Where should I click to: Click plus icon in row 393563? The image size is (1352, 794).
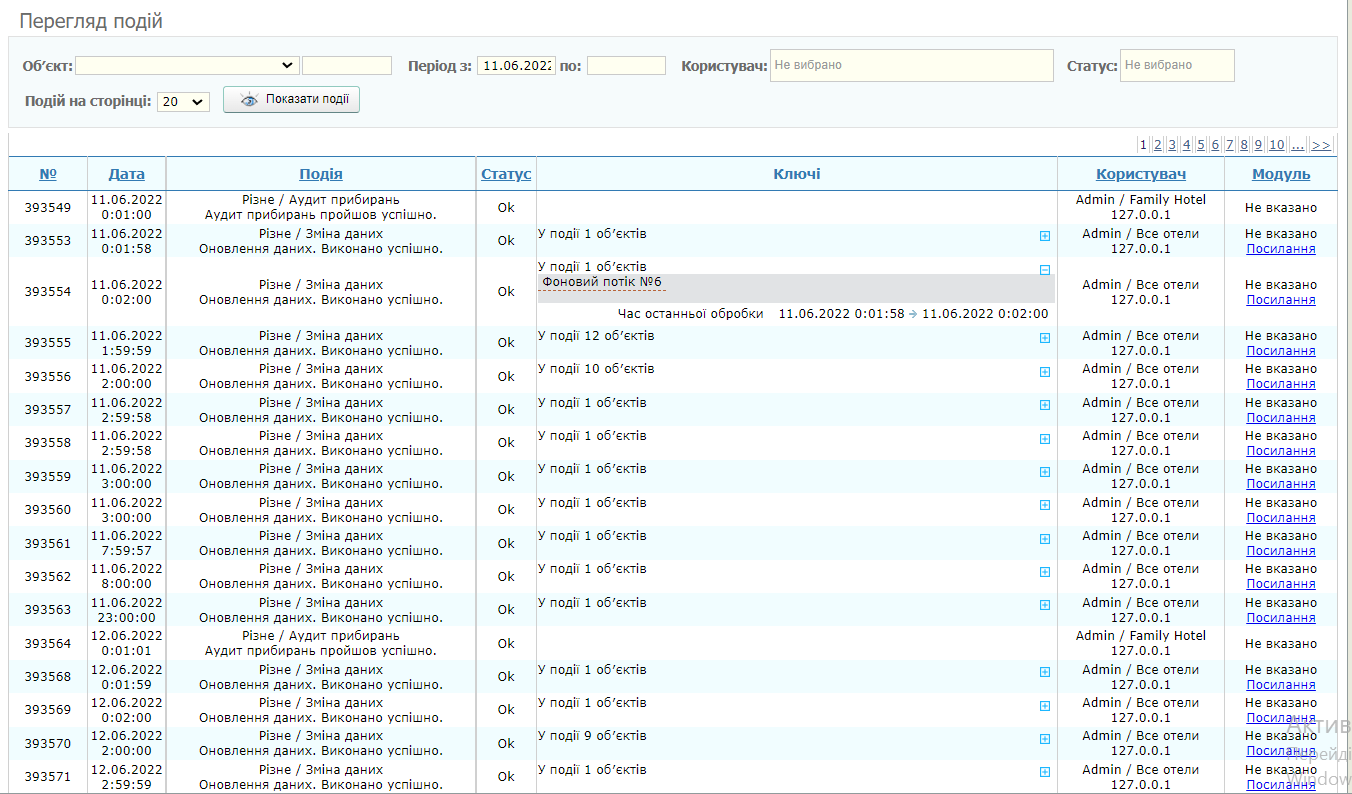(1045, 605)
